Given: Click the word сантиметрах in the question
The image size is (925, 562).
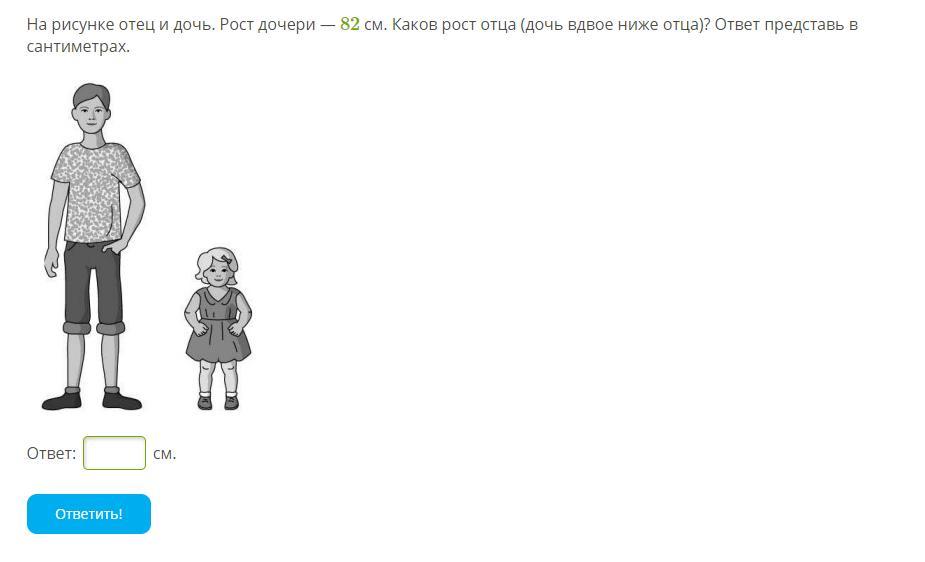Looking at the screenshot, I should tap(77, 47).
